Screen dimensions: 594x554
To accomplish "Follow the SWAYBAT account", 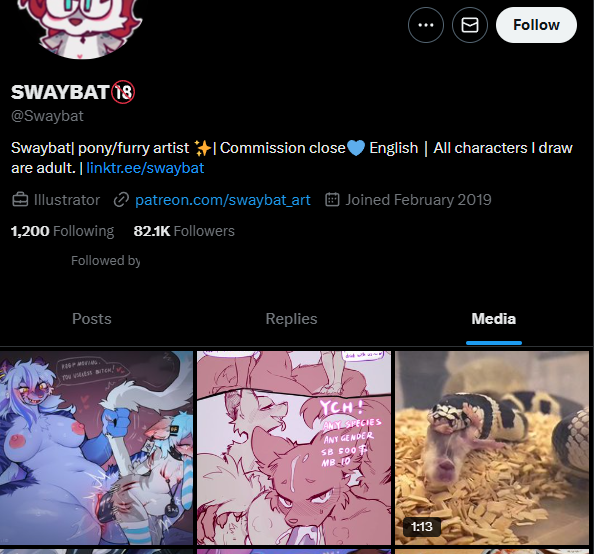I will [536, 25].
